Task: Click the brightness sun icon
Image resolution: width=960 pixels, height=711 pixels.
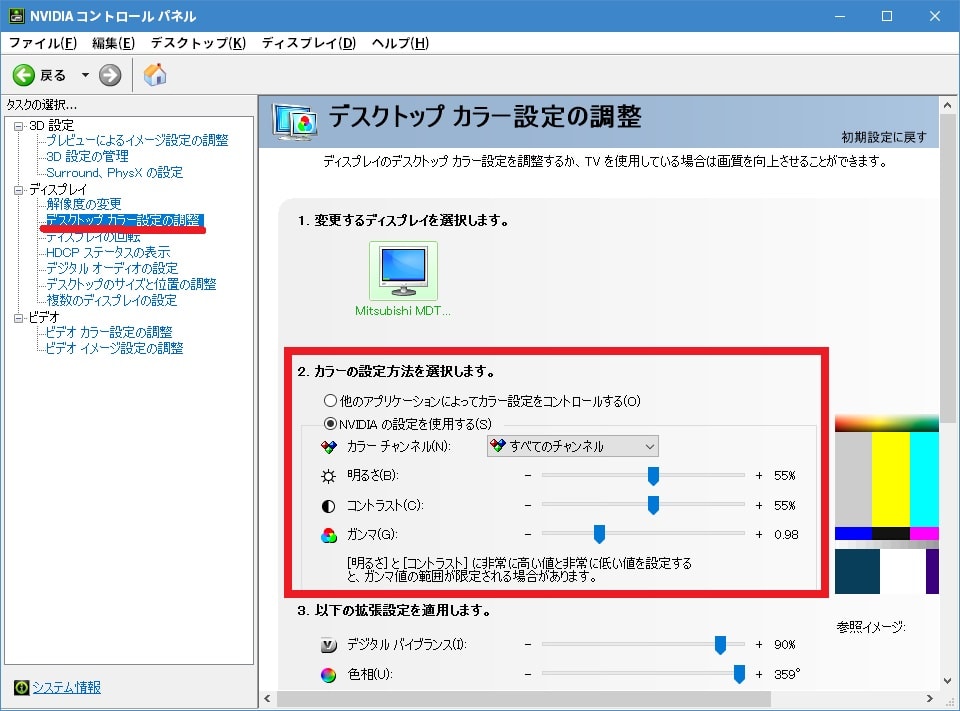Action: tap(329, 476)
